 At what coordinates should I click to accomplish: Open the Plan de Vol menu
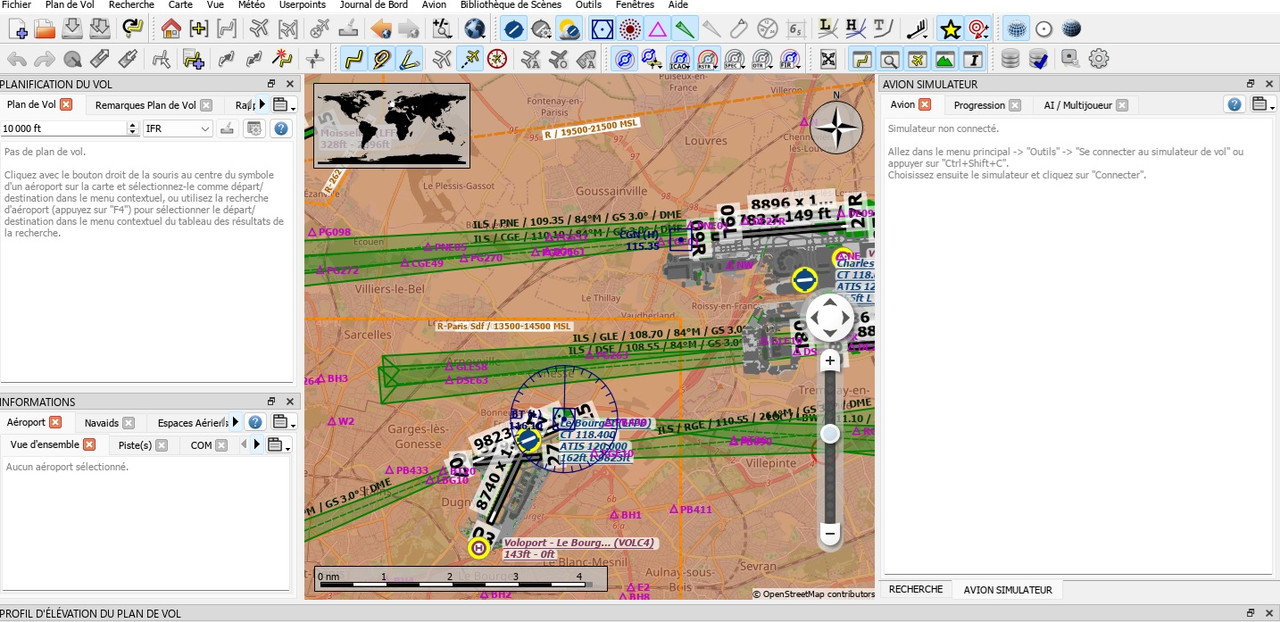[x=70, y=5]
